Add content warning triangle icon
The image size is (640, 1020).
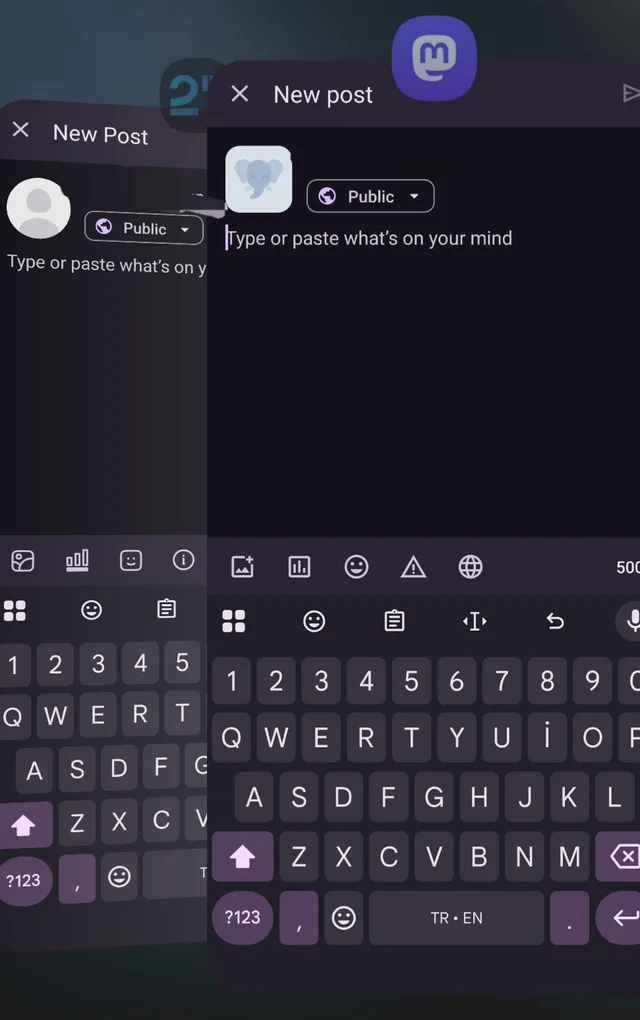[413, 567]
